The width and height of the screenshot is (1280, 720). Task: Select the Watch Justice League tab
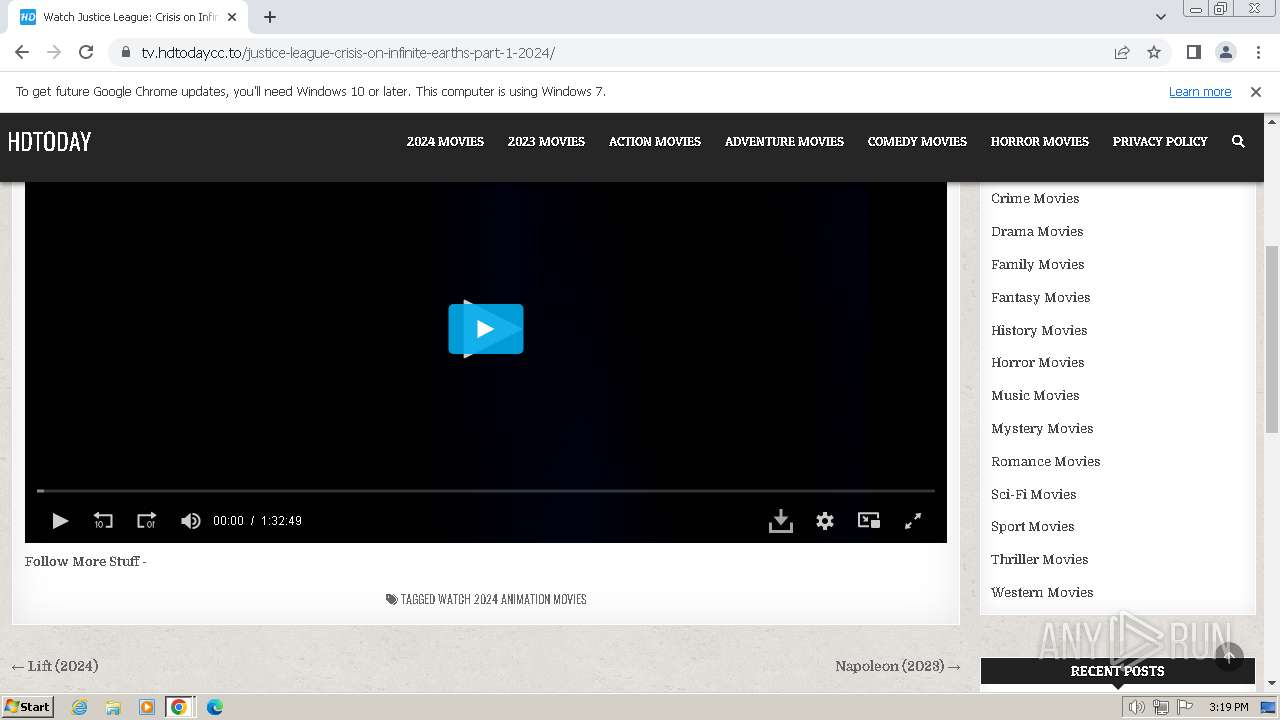(130, 17)
